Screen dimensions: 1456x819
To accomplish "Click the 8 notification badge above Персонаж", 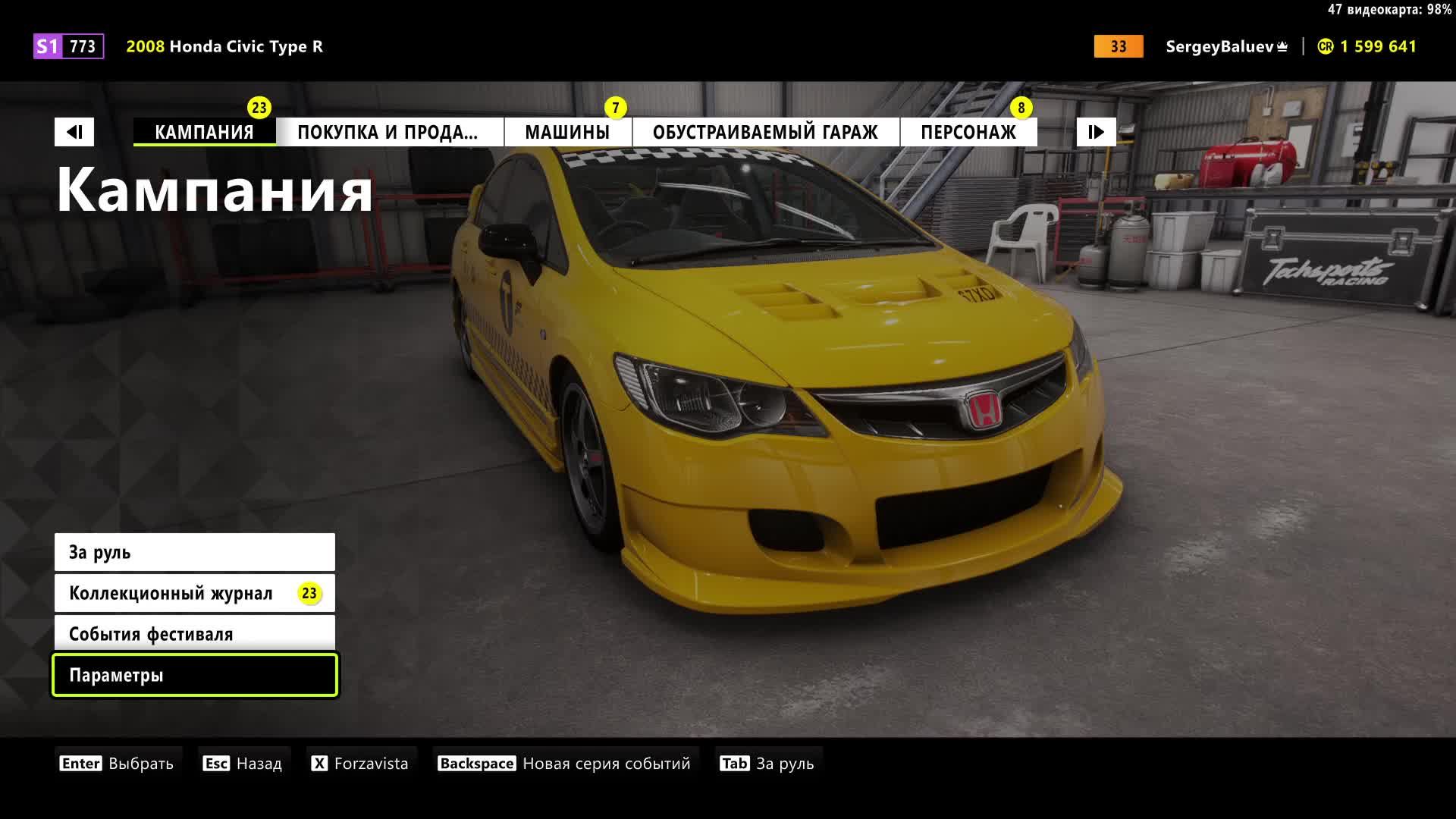I will click(1021, 108).
